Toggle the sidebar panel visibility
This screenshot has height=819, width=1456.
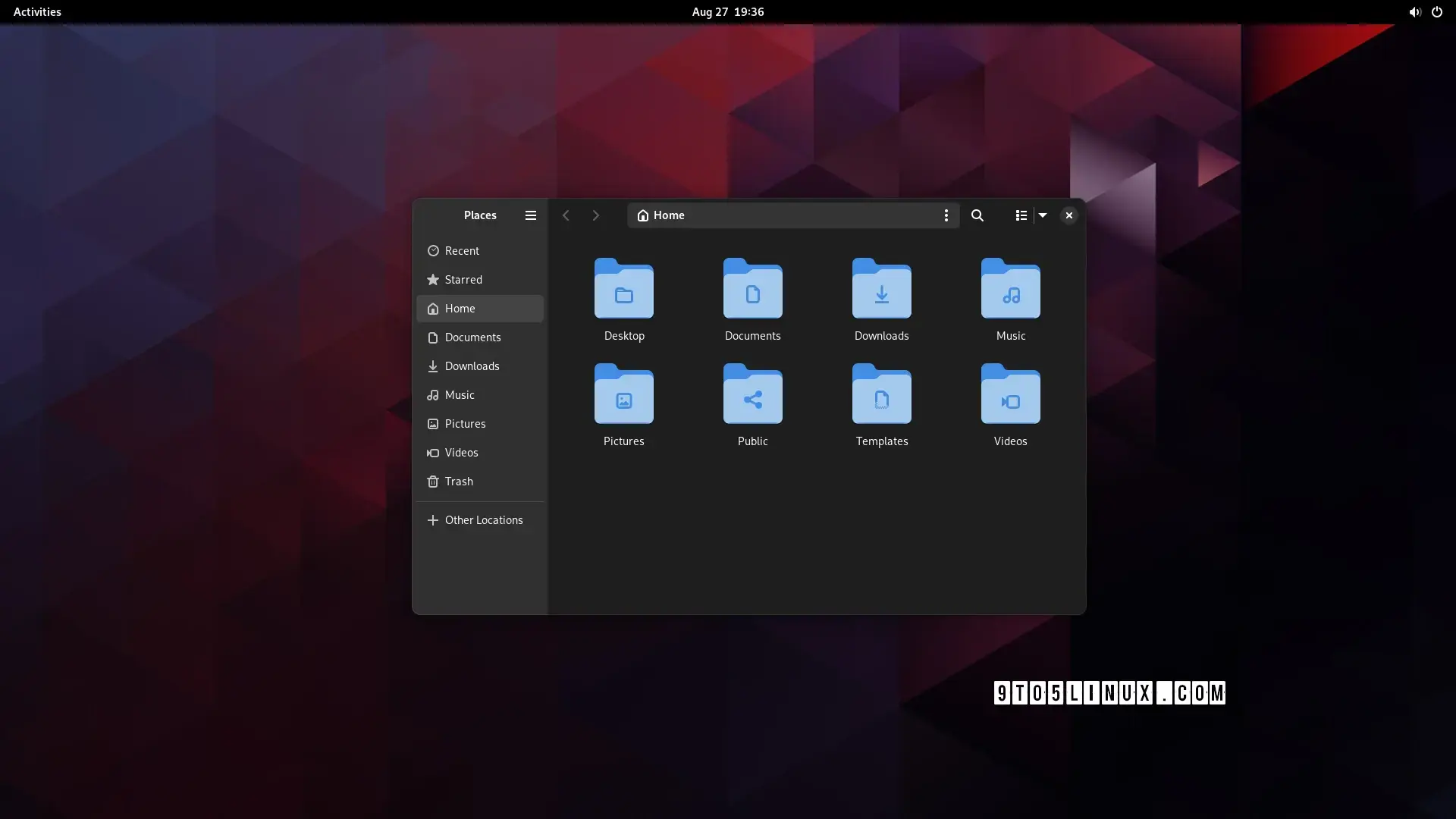(530, 215)
